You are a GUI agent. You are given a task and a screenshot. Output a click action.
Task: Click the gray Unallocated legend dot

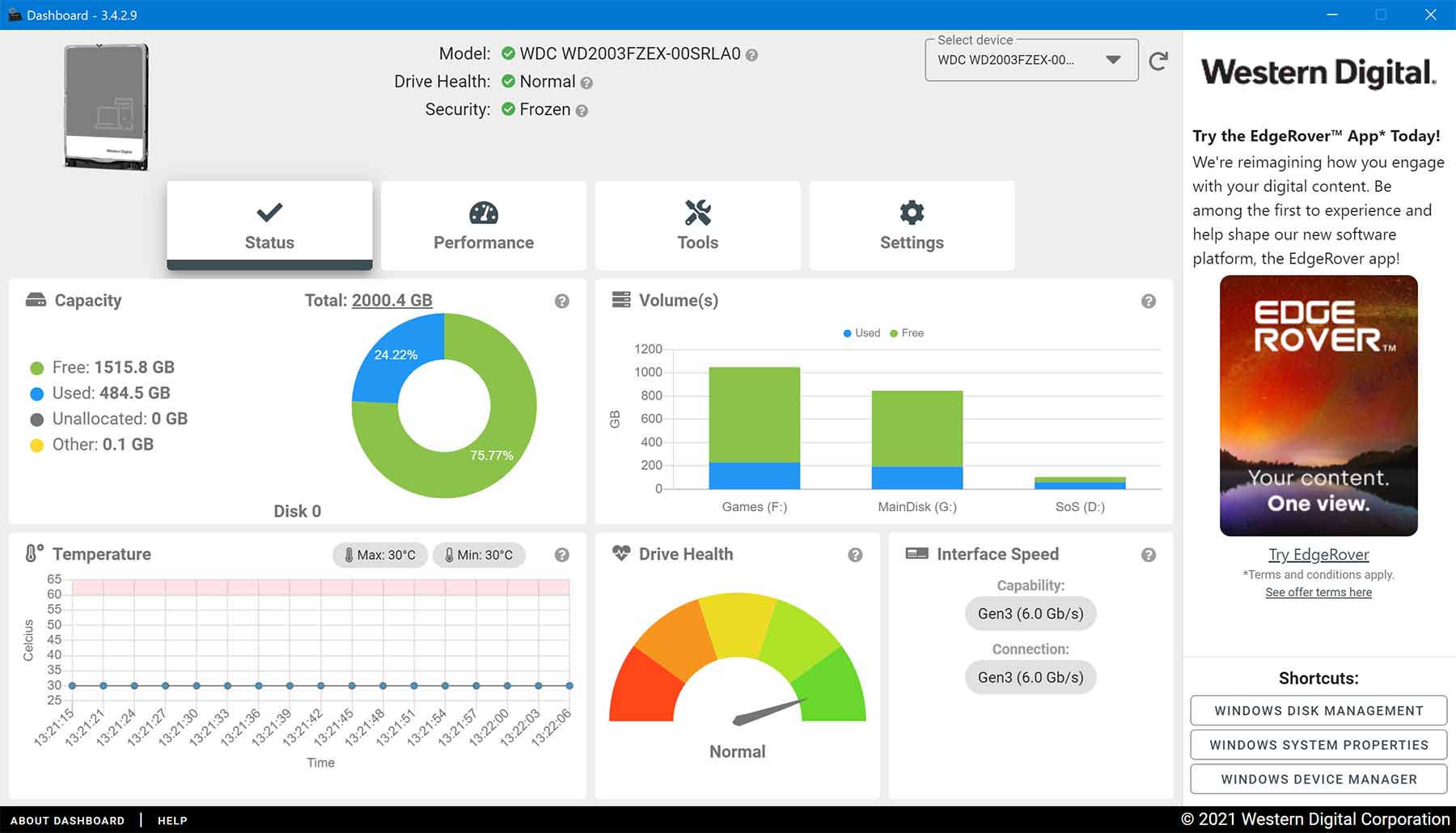36,420
